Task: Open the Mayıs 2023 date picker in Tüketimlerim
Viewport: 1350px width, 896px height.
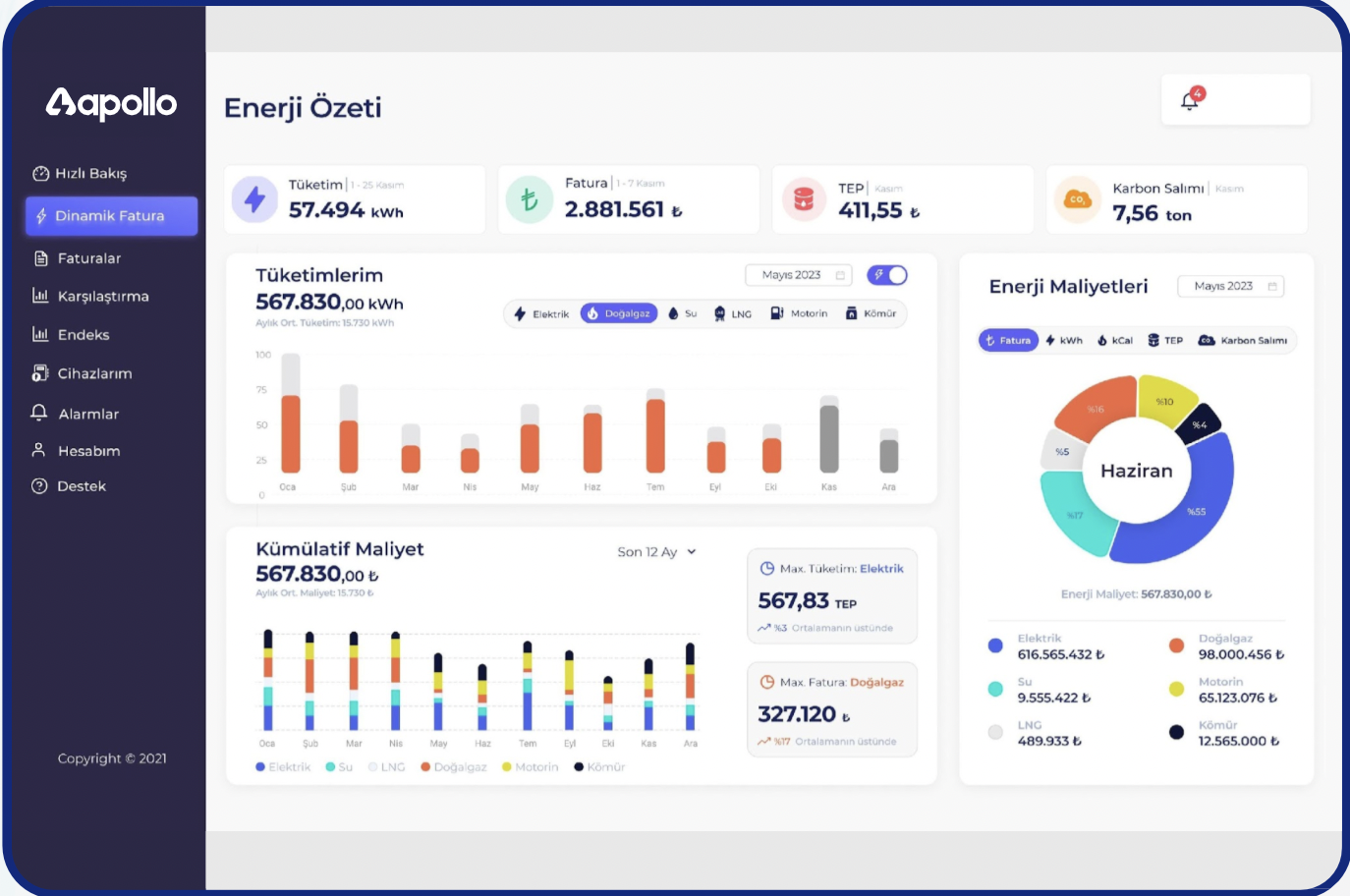Action: (x=797, y=275)
